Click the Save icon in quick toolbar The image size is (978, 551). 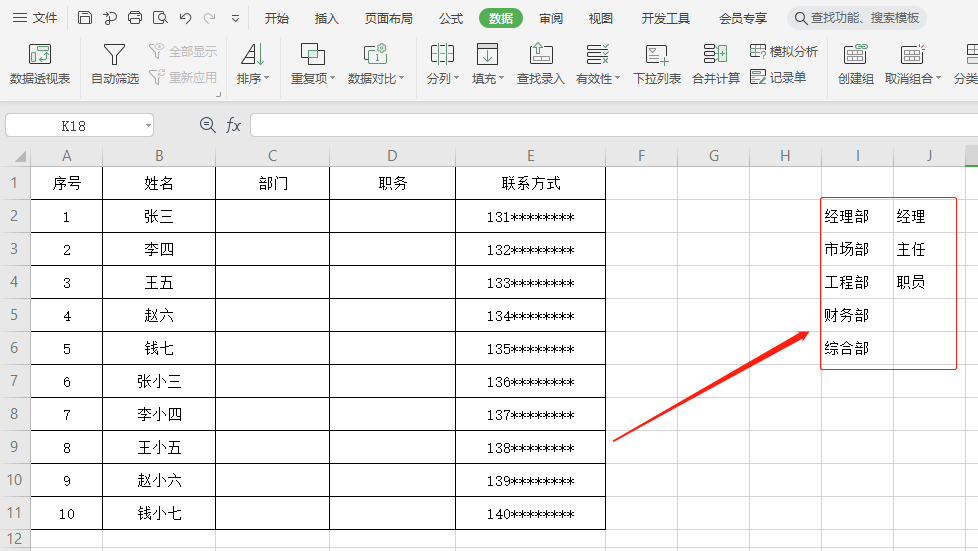[x=85, y=18]
